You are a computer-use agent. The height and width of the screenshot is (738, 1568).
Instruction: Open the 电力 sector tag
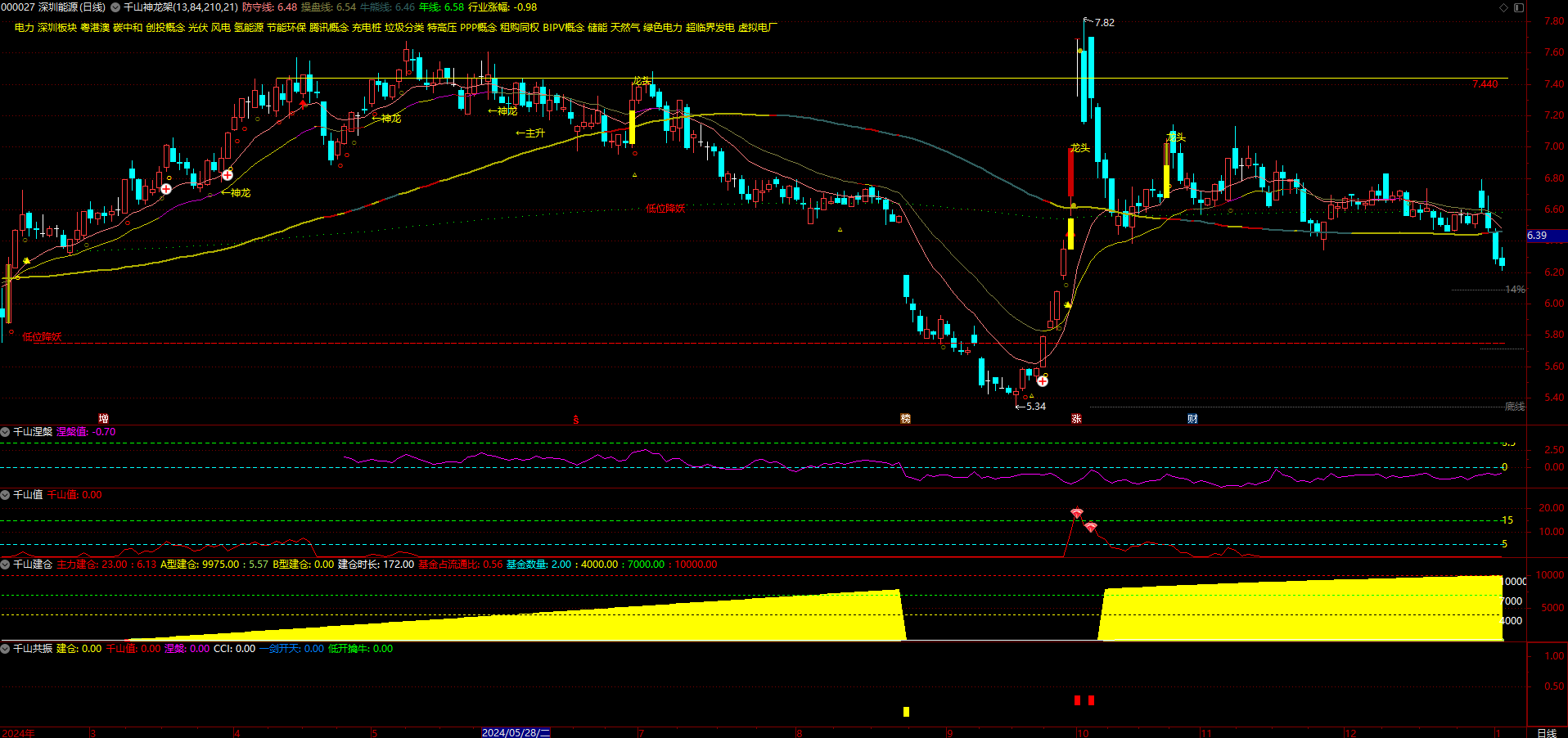point(25,28)
